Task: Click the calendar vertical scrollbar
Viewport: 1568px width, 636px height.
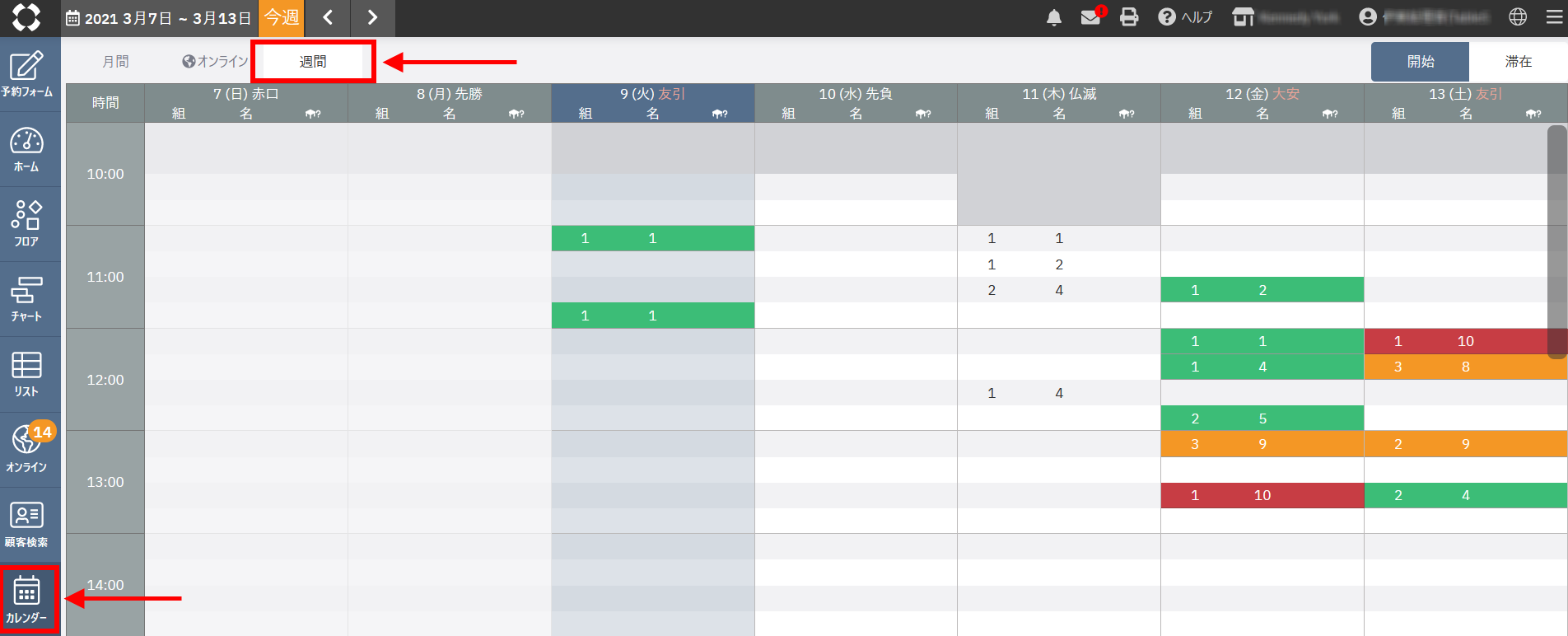Action: tap(1556, 242)
